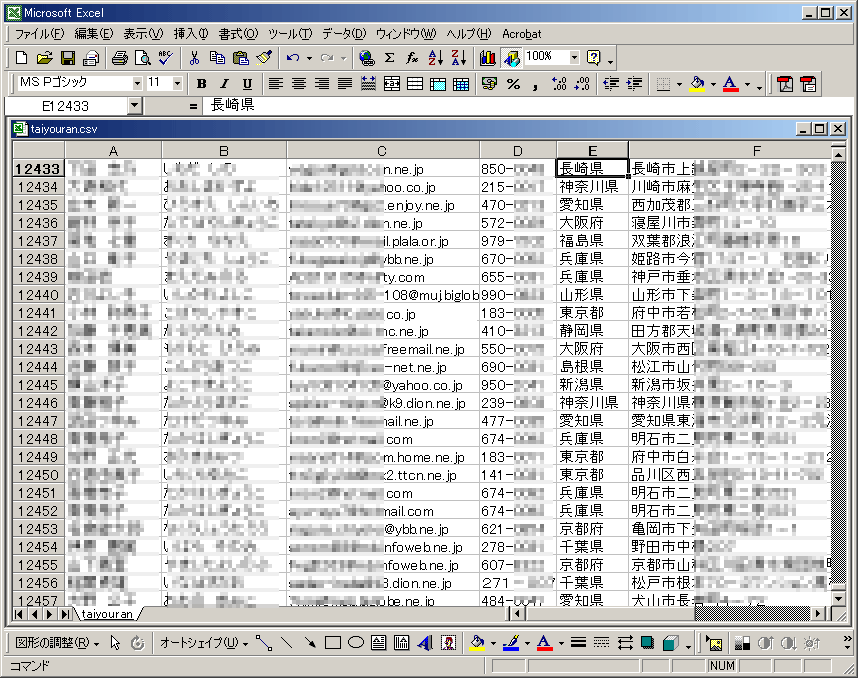The image size is (858, 678).
Task: Toggle italic formatting
Action: (x=224, y=84)
